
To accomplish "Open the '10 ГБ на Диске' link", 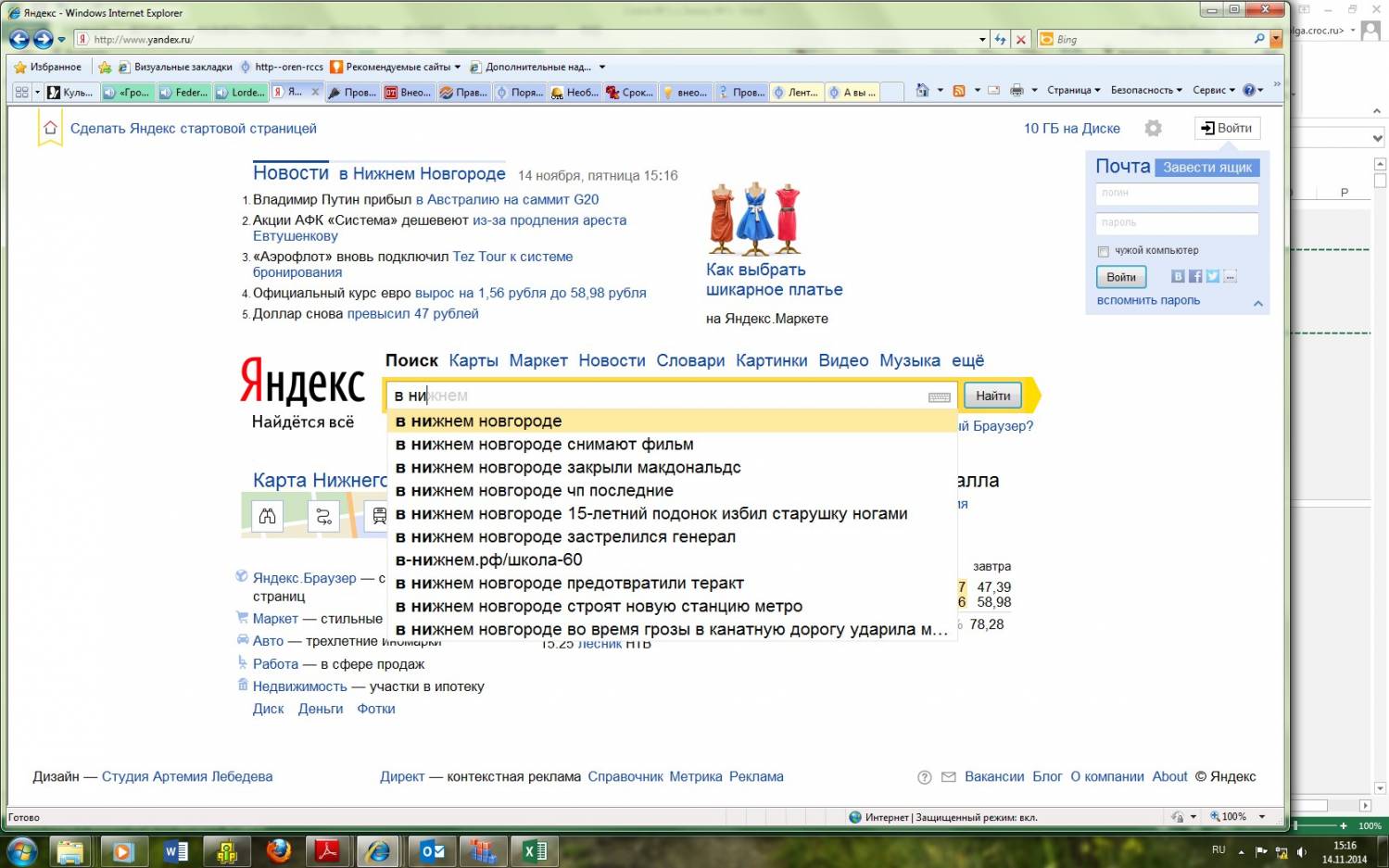I will click(x=1072, y=129).
